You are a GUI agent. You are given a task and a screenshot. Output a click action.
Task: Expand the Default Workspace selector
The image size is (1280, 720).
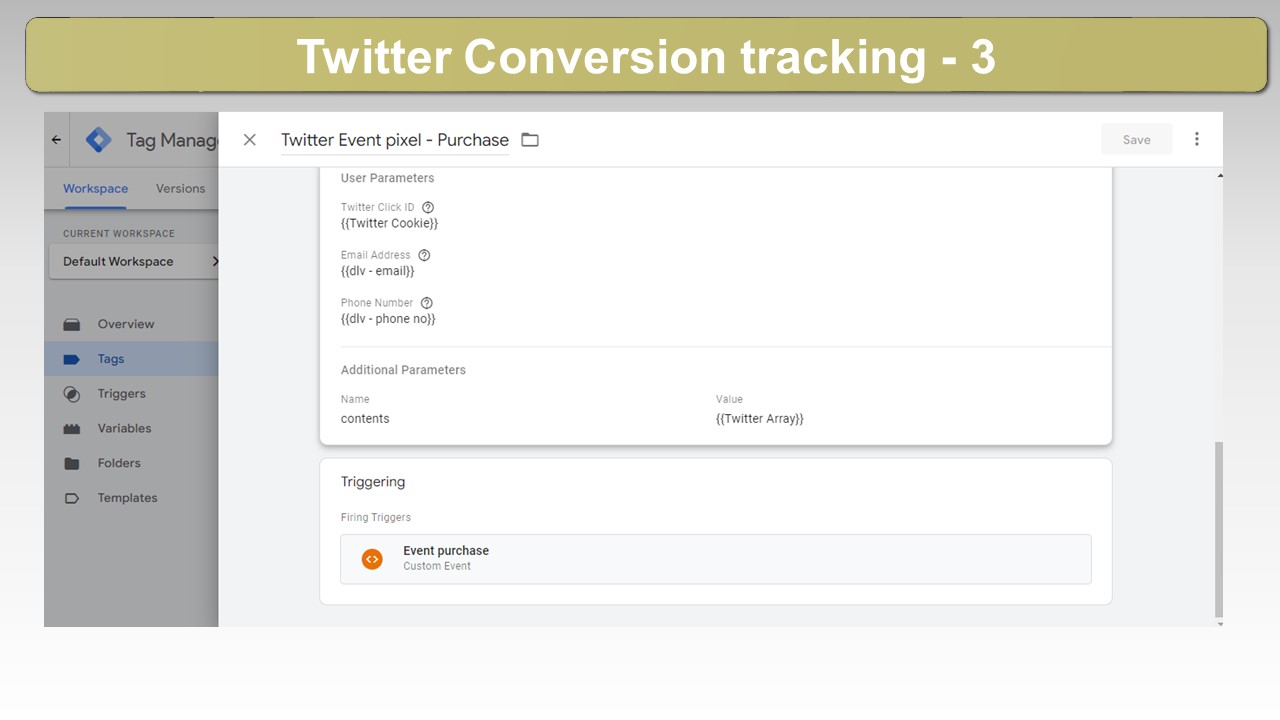(136, 262)
